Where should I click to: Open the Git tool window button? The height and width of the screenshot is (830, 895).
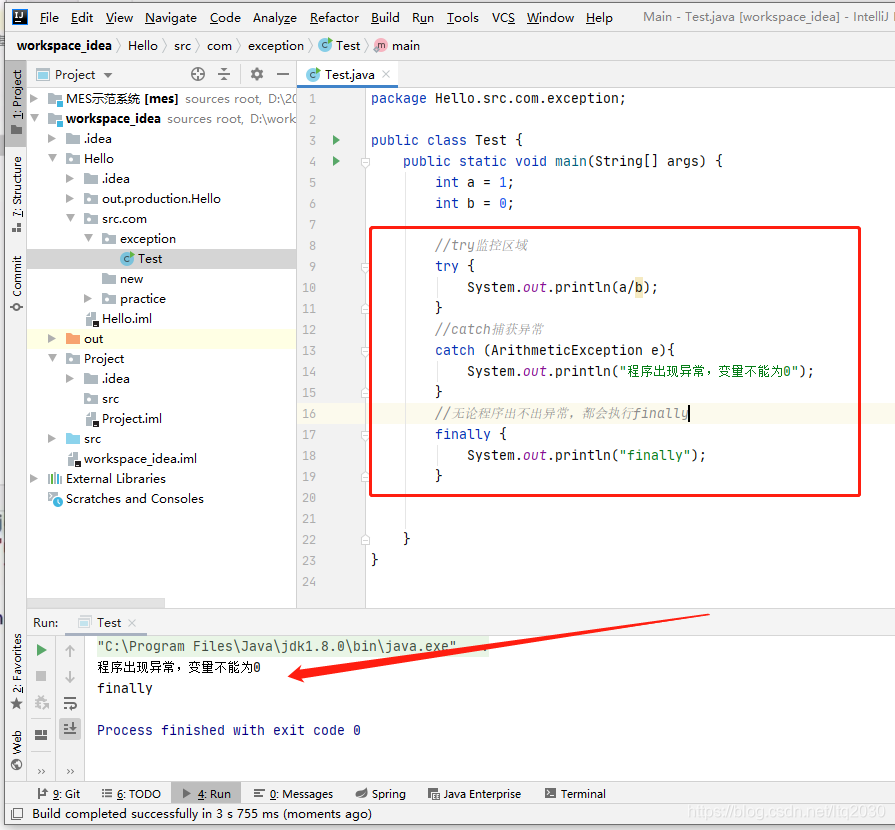tap(58, 793)
